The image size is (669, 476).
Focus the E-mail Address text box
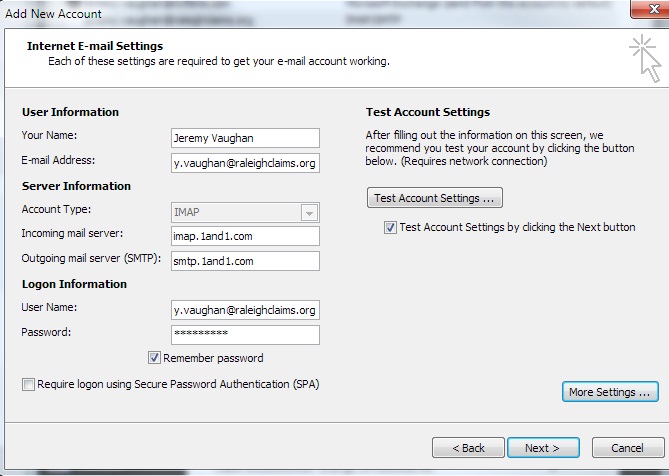click(245, 162)
